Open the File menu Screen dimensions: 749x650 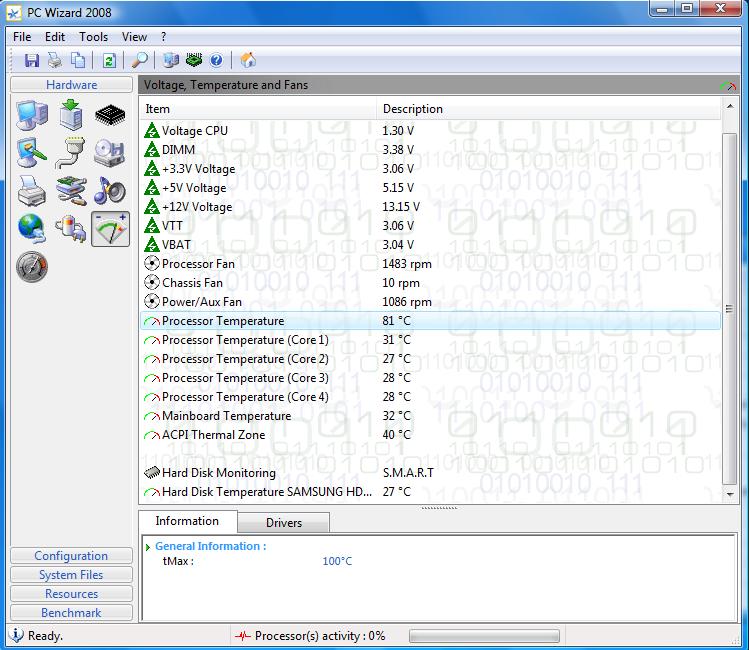pyautogui.click(x=22, y=37)
